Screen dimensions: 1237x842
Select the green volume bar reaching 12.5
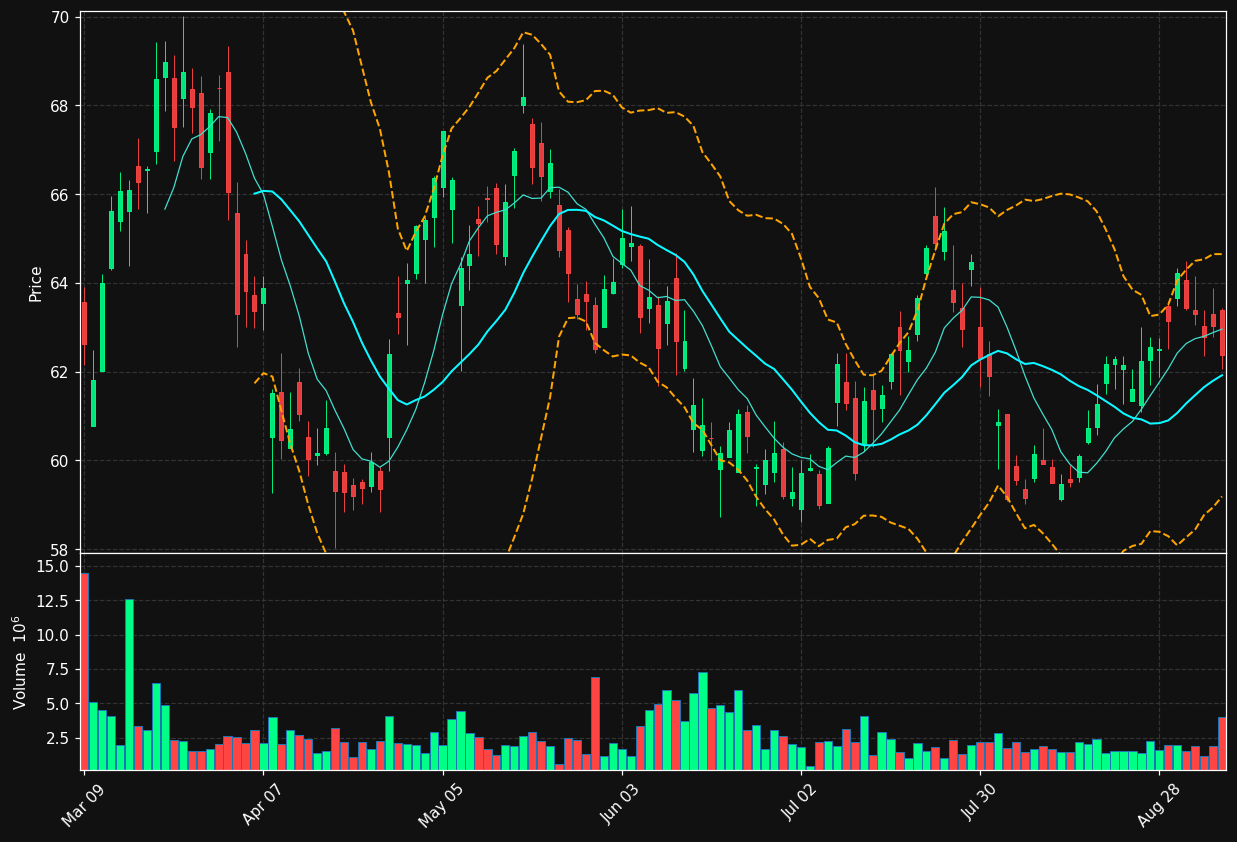point(129,684)
